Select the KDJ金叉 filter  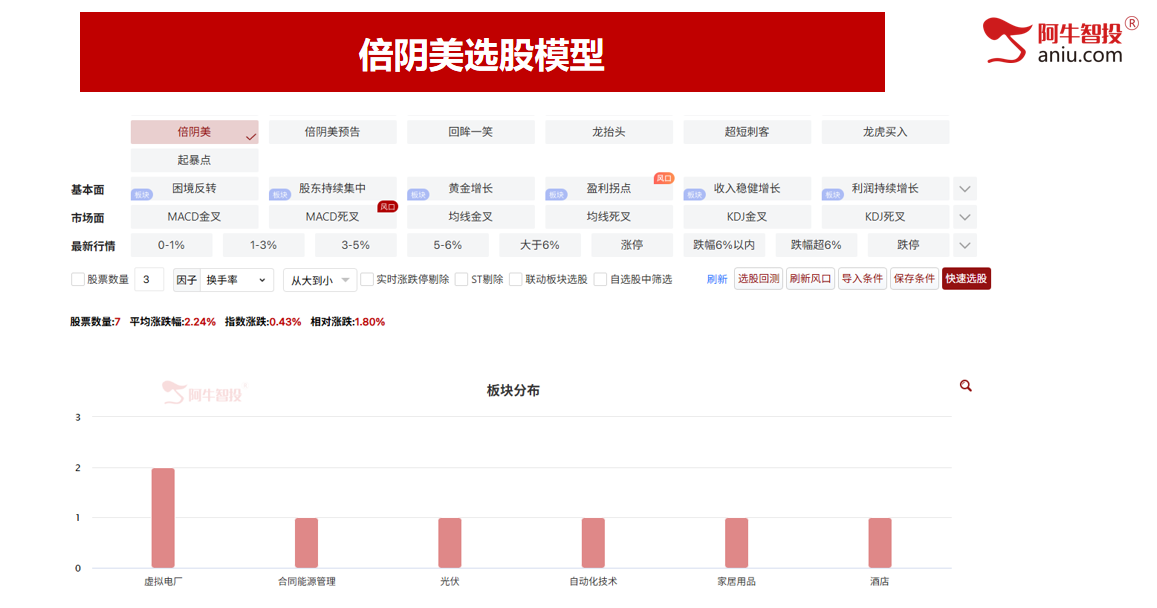point(747,217)
